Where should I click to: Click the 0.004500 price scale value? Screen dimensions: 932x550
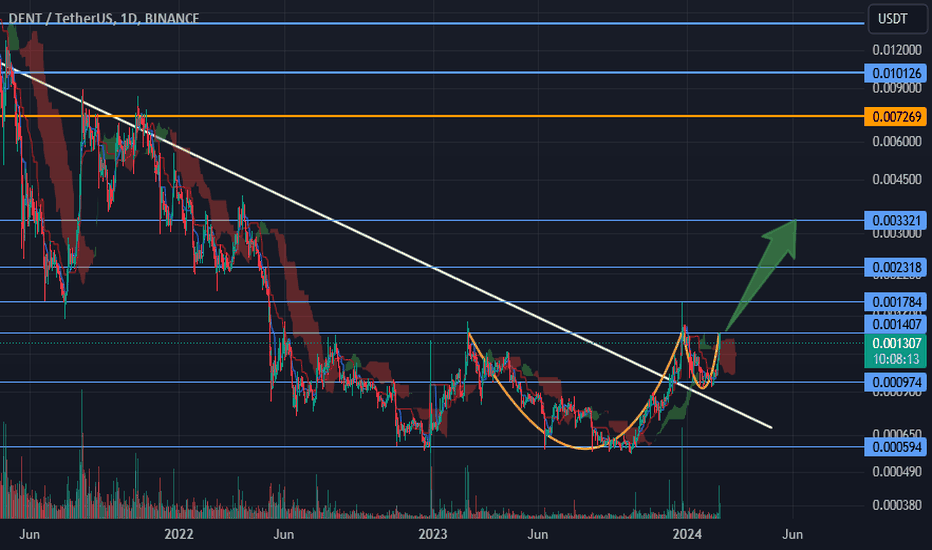tap(896, 180)
